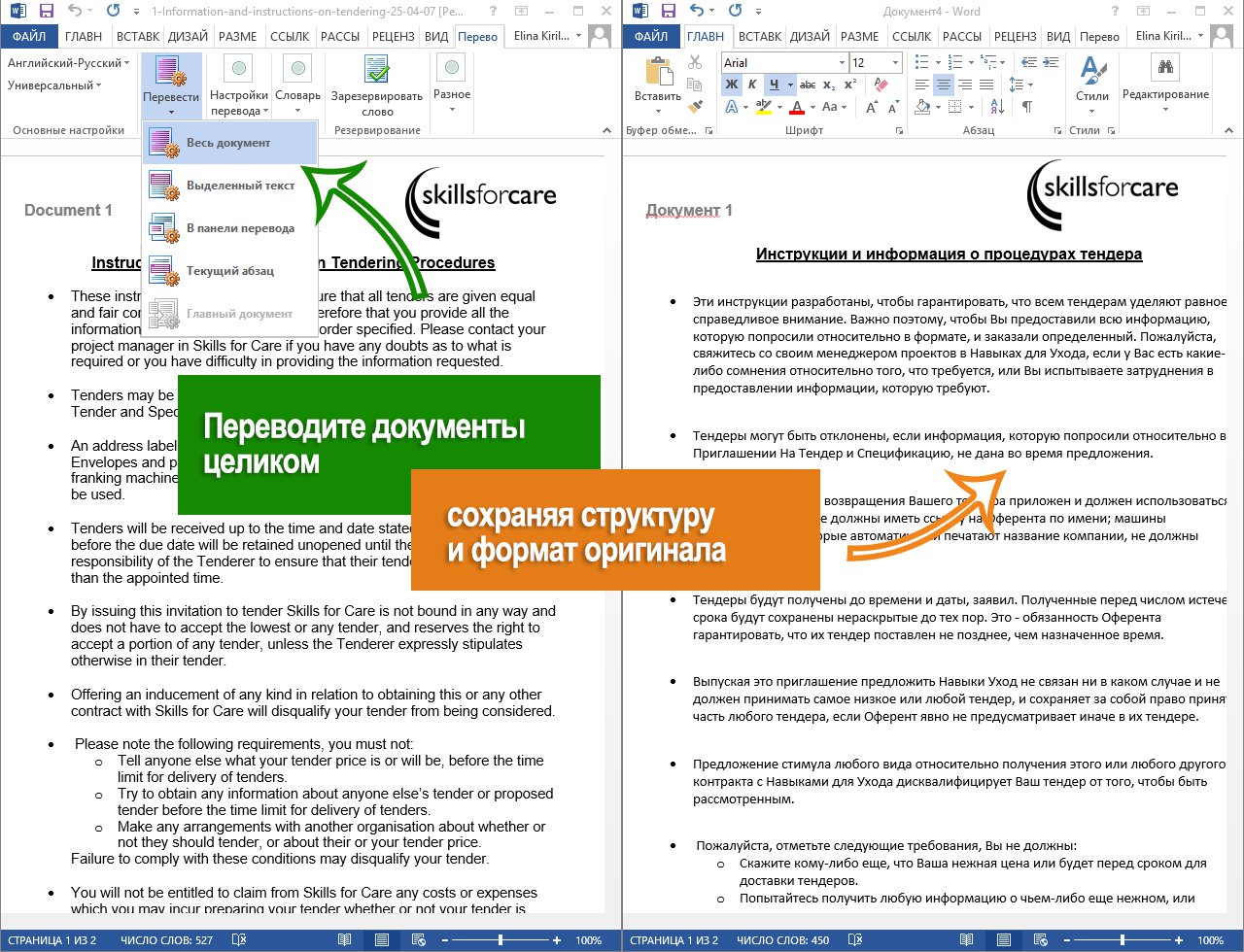Click Зарезервировать слово button
This screenshot has height=952, width=1244.
tap(377, 85)
